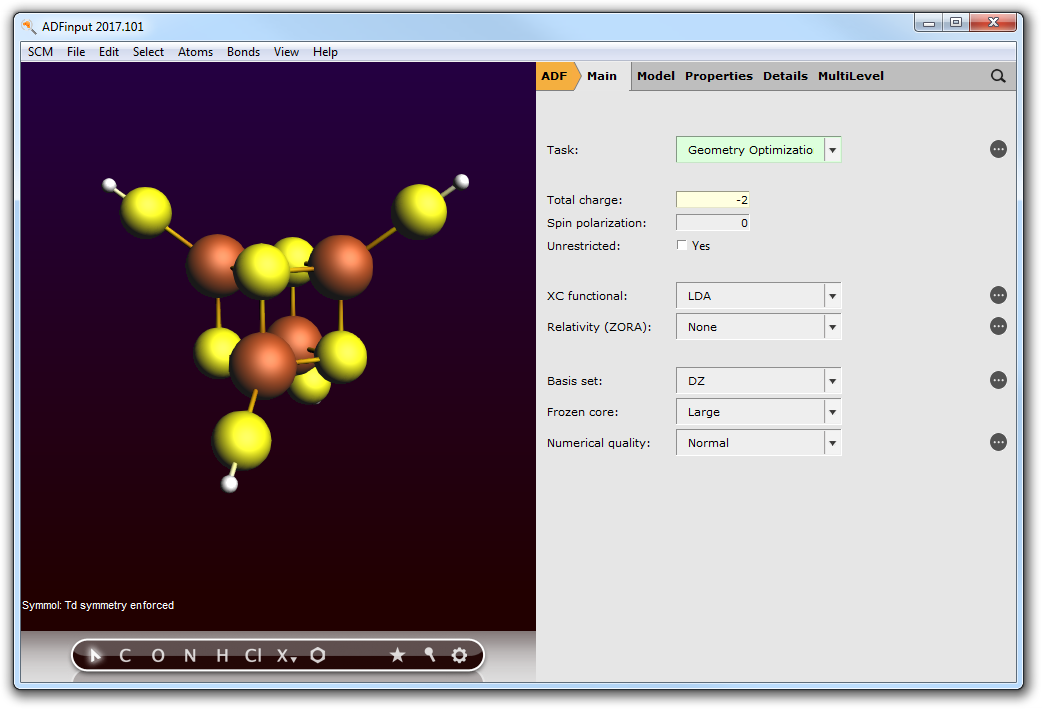The width and height of the screenshot is (1042, 709).
Task: Open the X other-element selector
Action: 286,656
